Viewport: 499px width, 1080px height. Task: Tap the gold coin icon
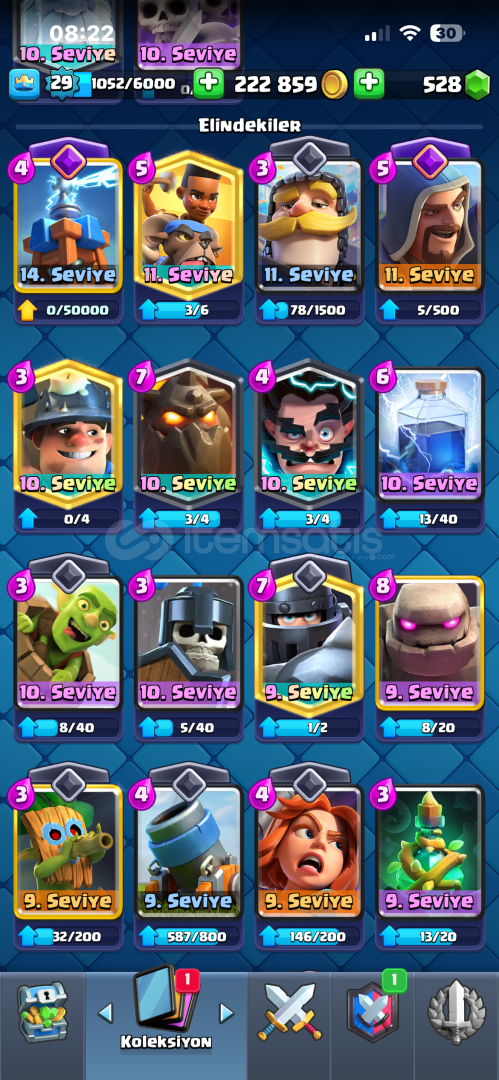pyautogui.click(x=334, y=85)
